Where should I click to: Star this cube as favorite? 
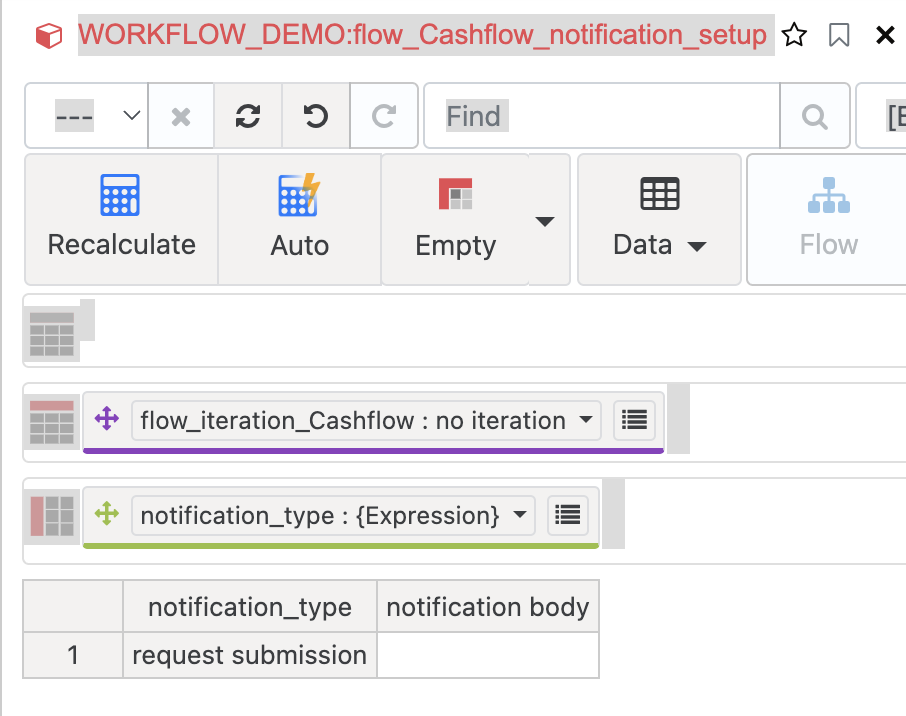[794, 36]
